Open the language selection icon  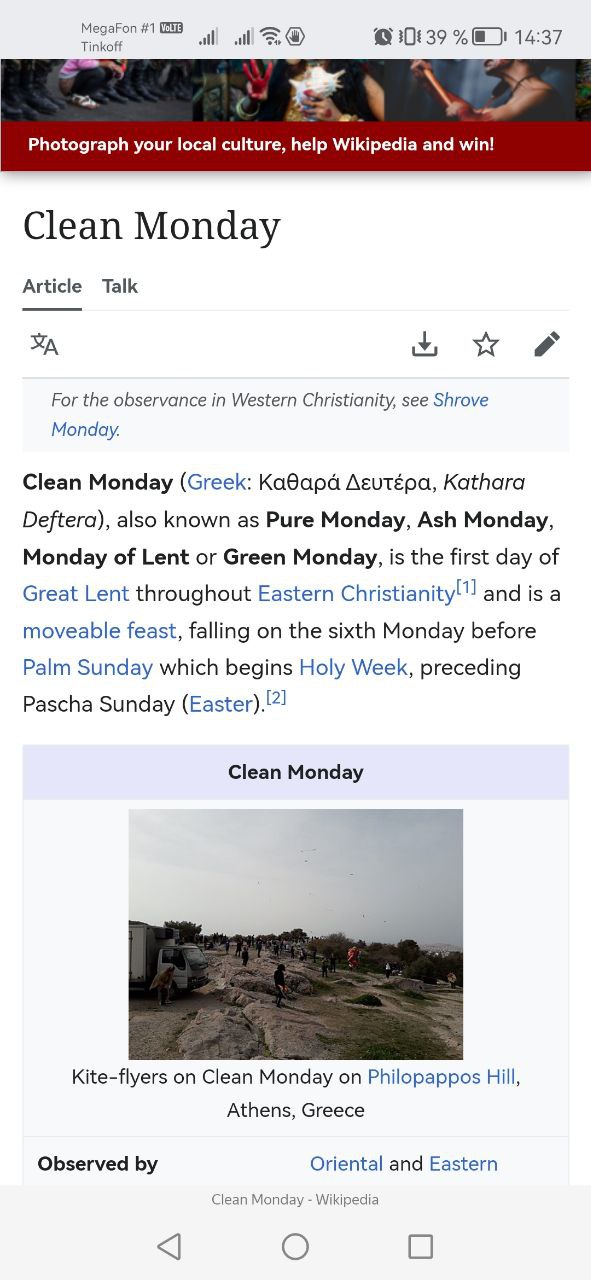44,344
